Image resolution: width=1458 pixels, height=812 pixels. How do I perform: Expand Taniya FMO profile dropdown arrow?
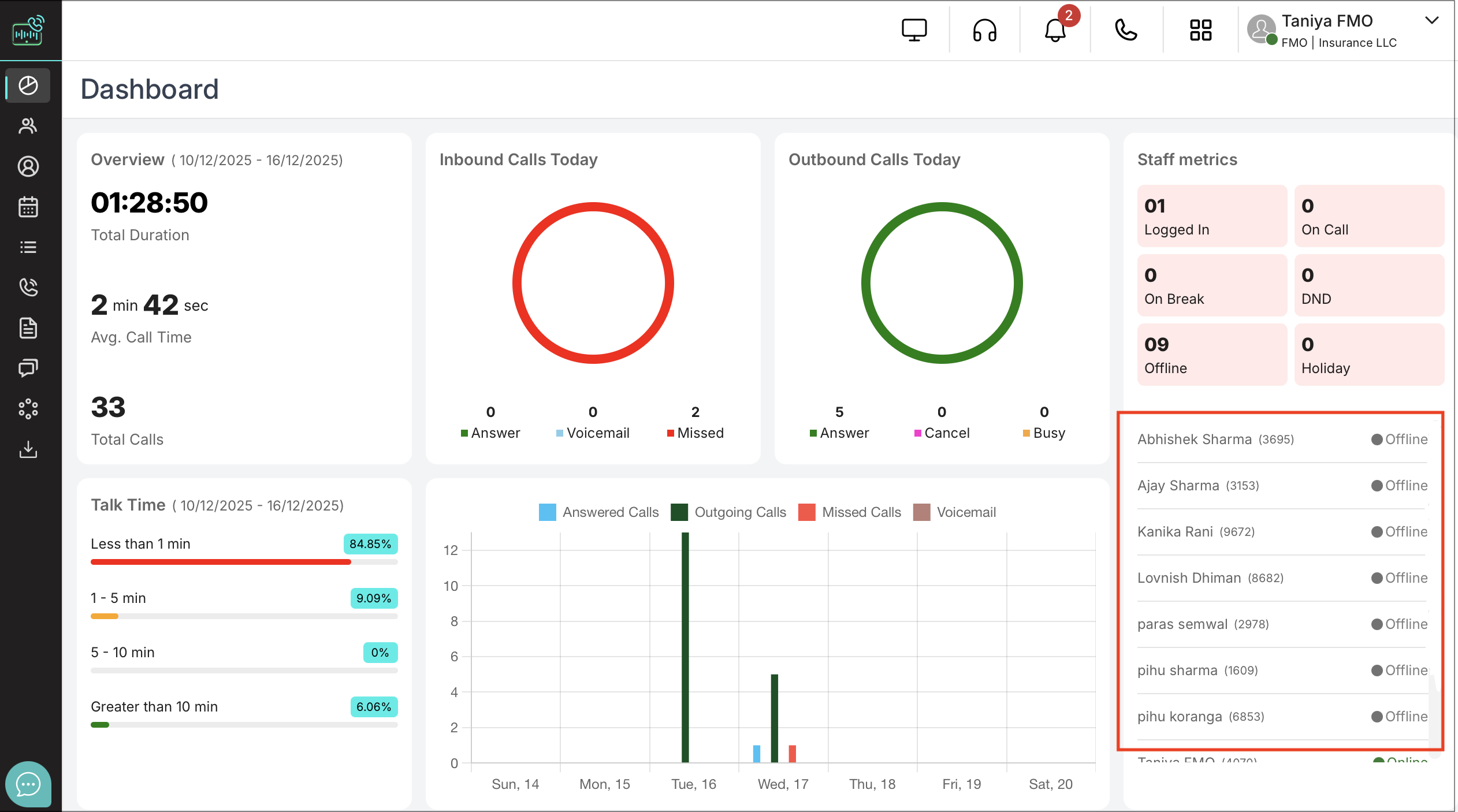click(x=1431, y=21)
